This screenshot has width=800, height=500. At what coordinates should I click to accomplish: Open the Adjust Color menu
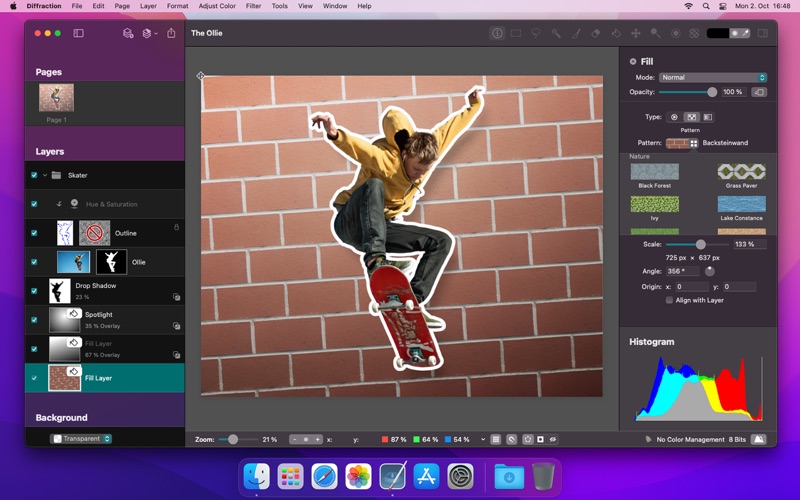(216, 6)
